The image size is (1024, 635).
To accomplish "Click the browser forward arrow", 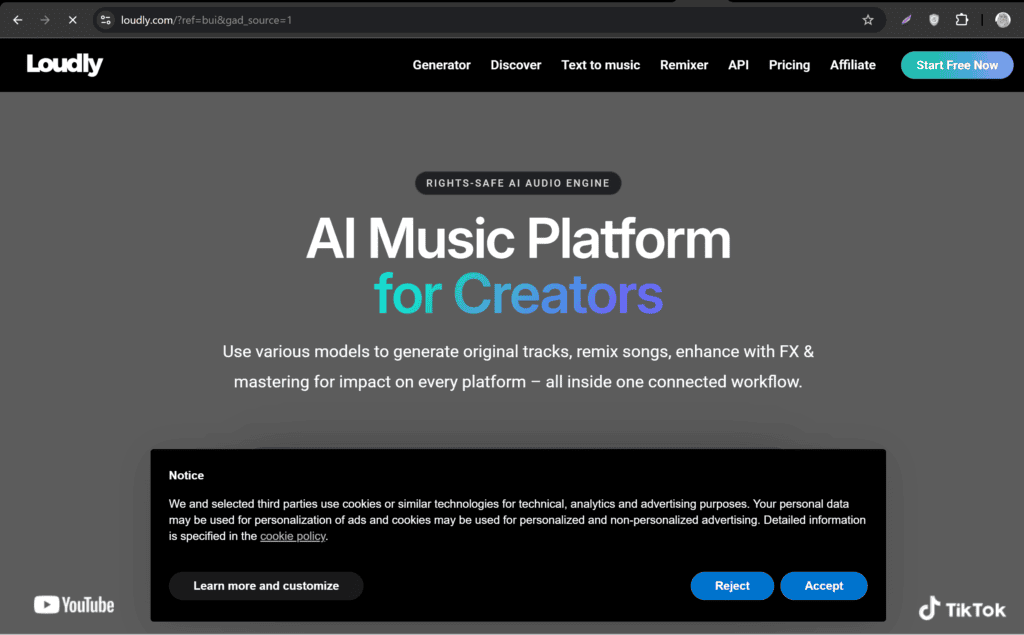I will pos(45,20).
